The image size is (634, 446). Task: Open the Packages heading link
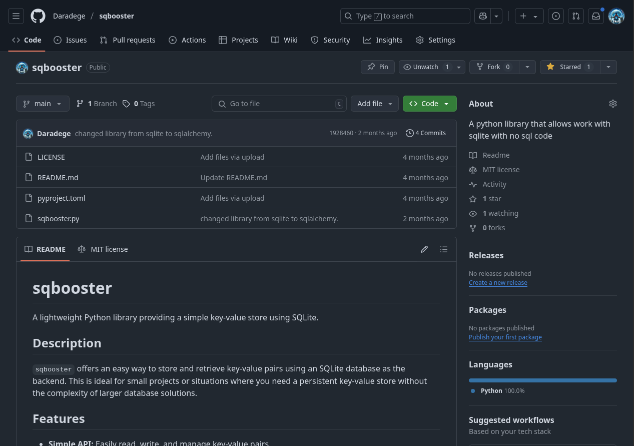point(487,310)
